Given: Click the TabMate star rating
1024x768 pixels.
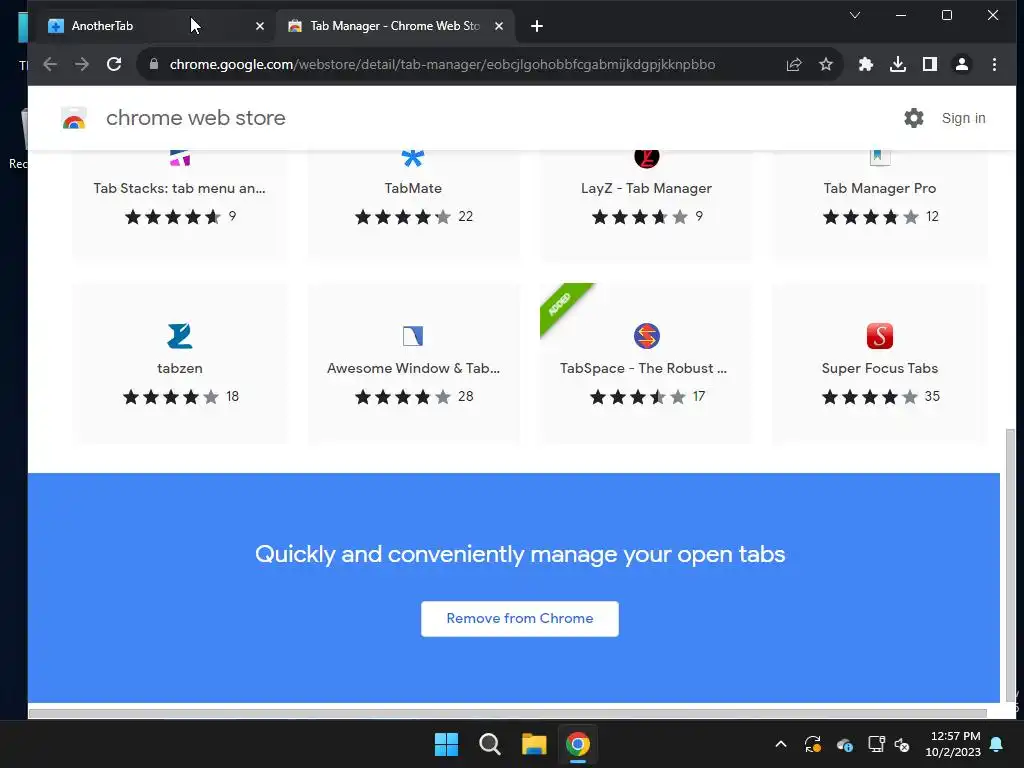Looking at the screenshot, I should point(403,217).
